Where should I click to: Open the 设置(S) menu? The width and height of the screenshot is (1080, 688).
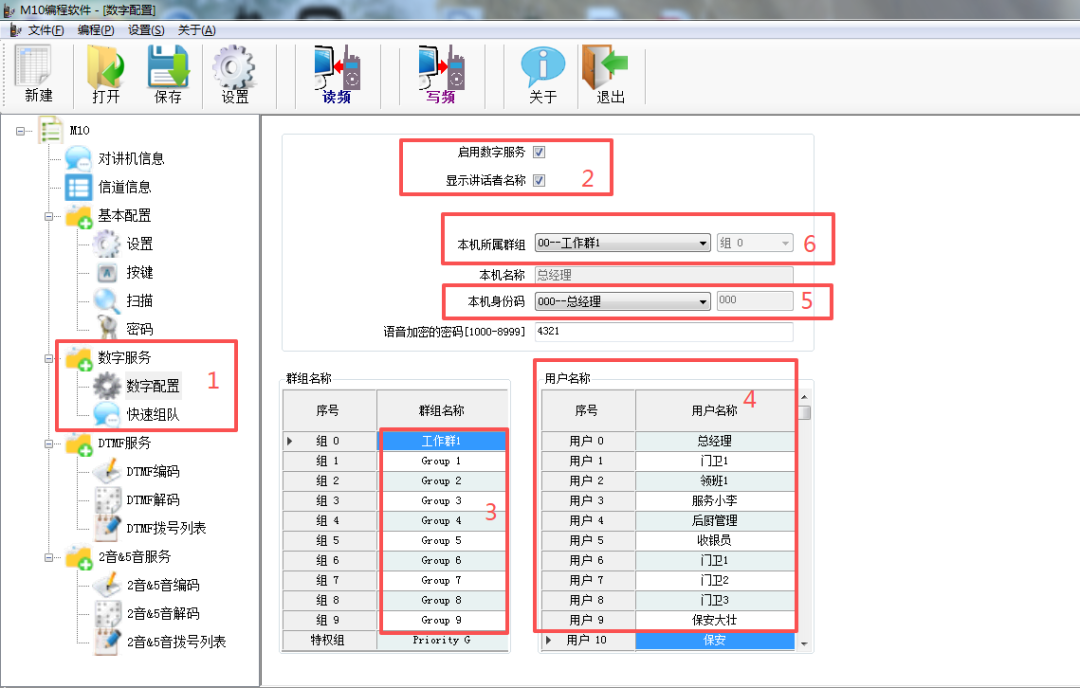point(146,30)
